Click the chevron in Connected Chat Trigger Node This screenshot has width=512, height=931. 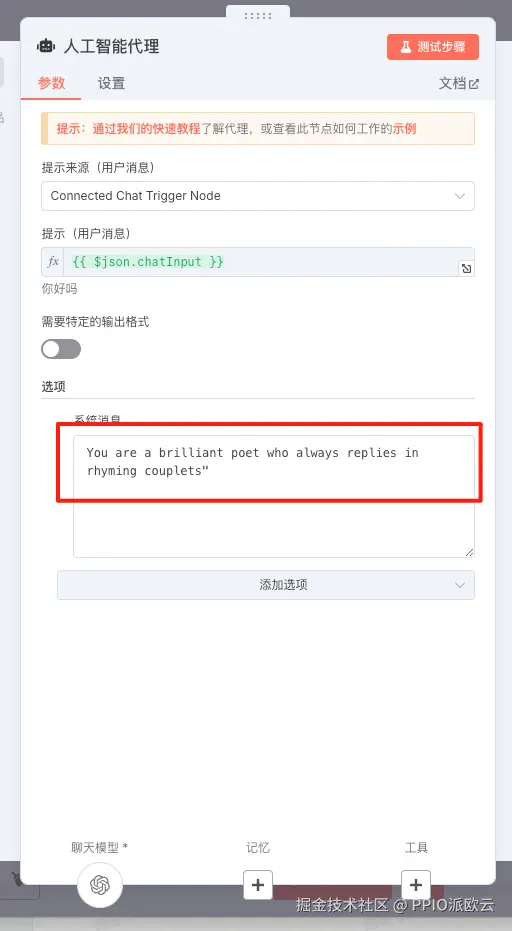[x=460, y=196]
